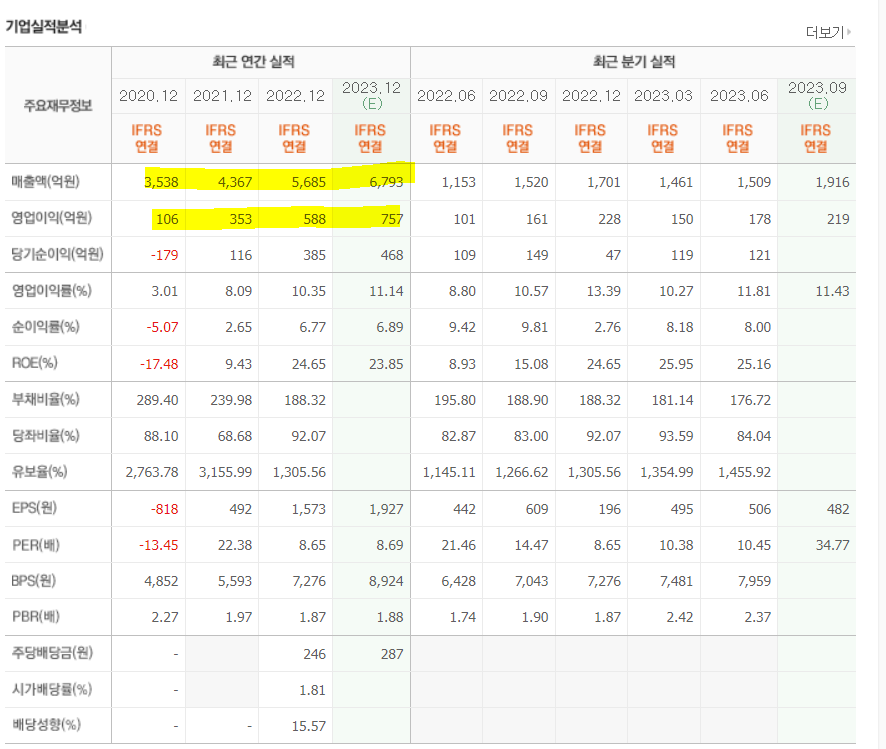Click the 2023.12 (E) column header
Viewport: 886px width, 749px height.
371,95
